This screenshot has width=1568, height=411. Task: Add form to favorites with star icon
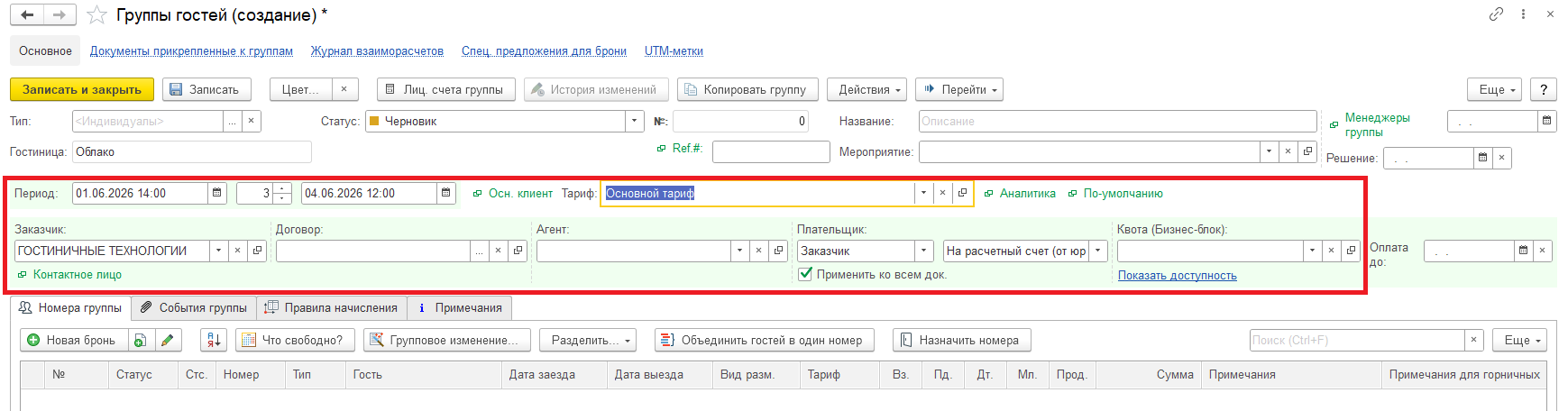[x=96, y=15]
